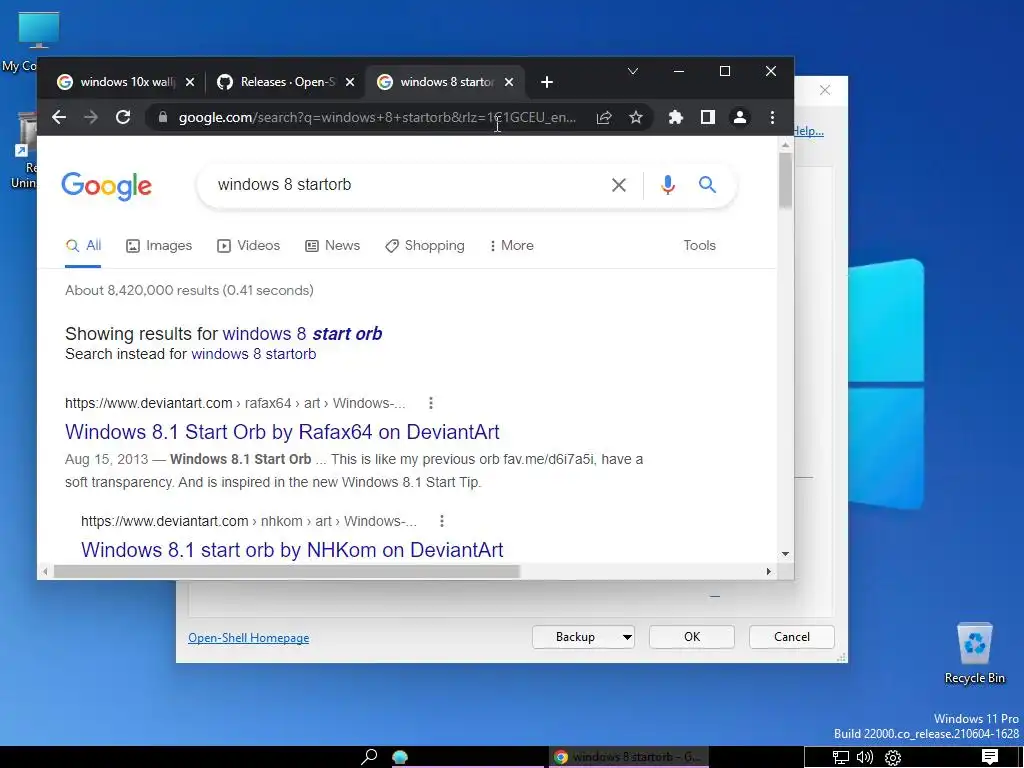Click the padlock site info icon
1024x768 pixels.
point(163,118)
